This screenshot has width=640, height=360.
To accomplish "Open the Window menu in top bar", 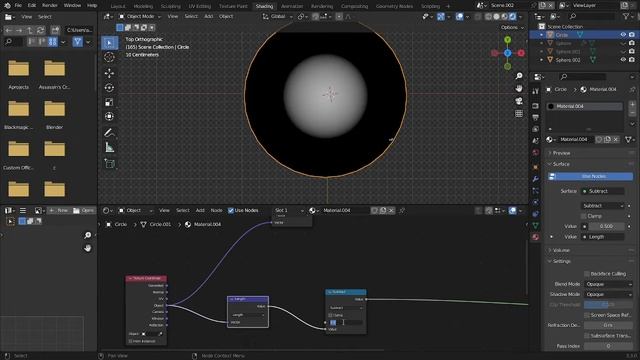I will pyautogui.click(x=72, y=6).
